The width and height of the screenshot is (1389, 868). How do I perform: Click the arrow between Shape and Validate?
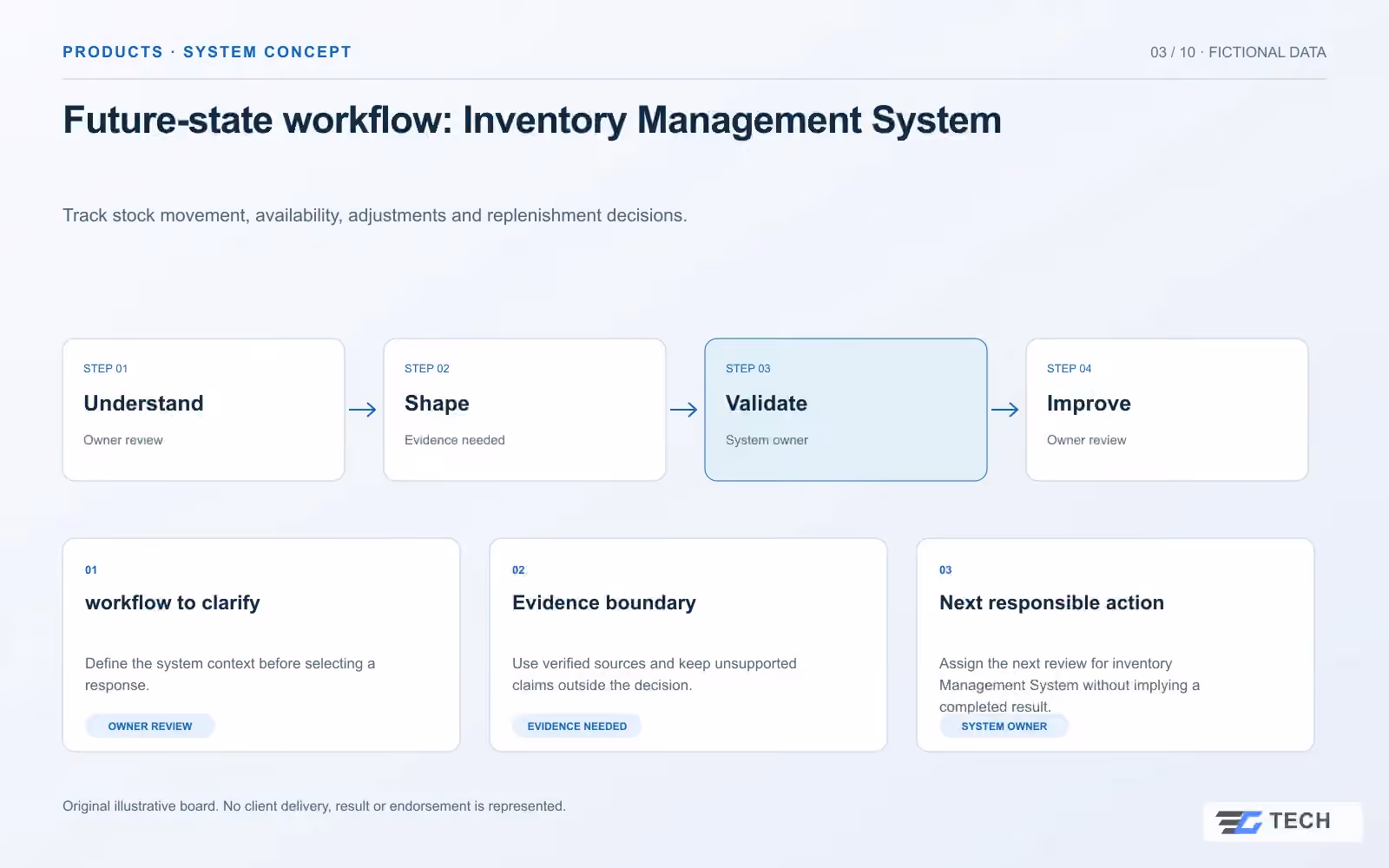(684, 410)
